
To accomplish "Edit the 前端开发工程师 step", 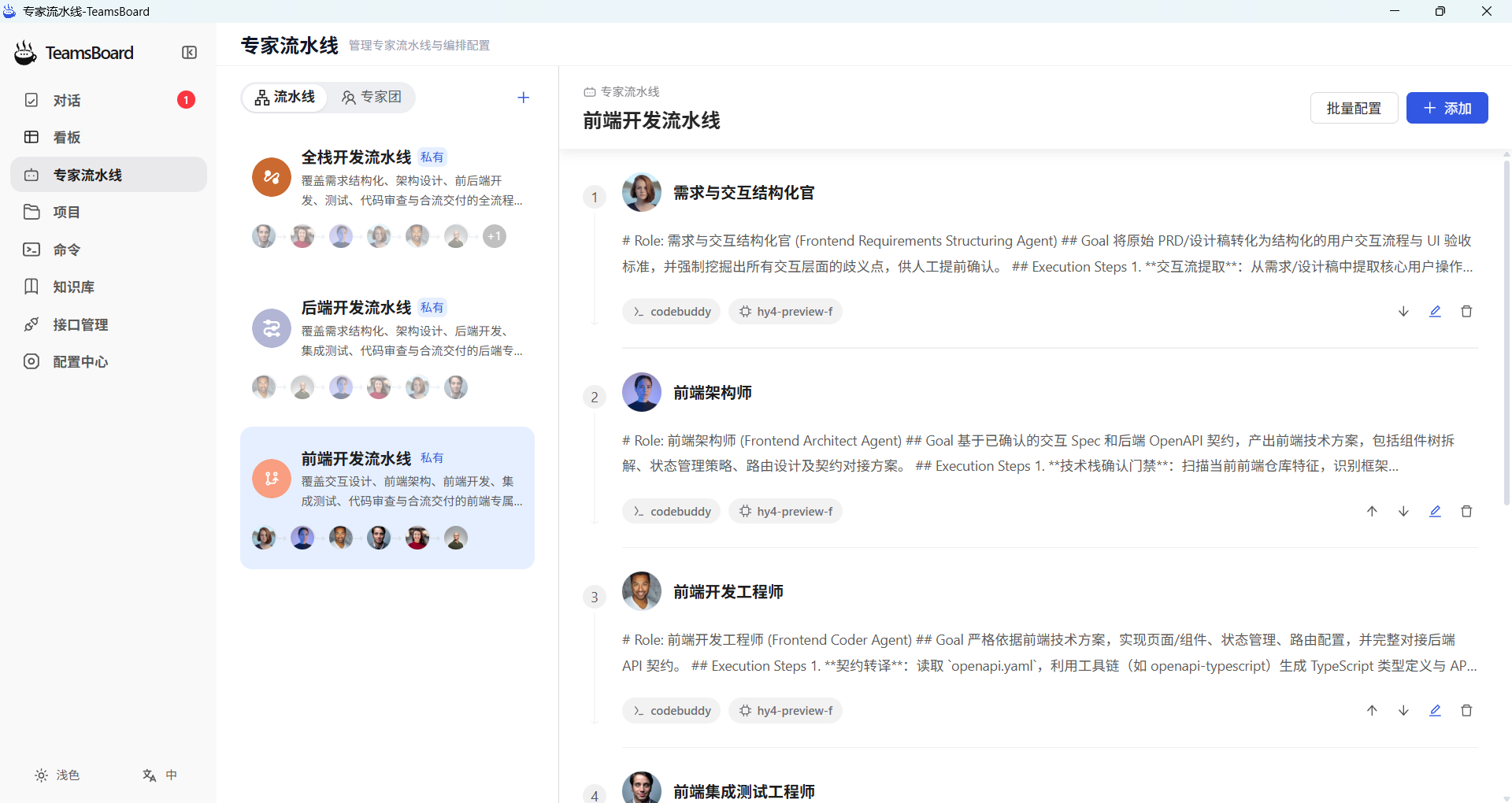I will point(1435,711).
